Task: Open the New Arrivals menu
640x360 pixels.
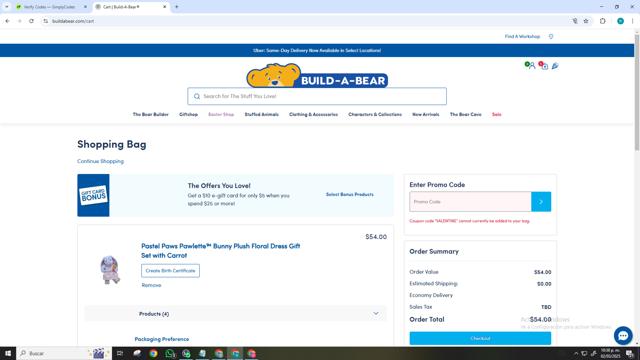Action: click(426, 114)
